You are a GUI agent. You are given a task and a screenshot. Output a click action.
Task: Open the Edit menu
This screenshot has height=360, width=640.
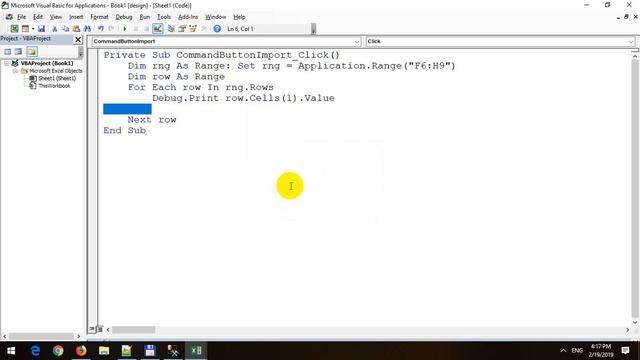38,17
